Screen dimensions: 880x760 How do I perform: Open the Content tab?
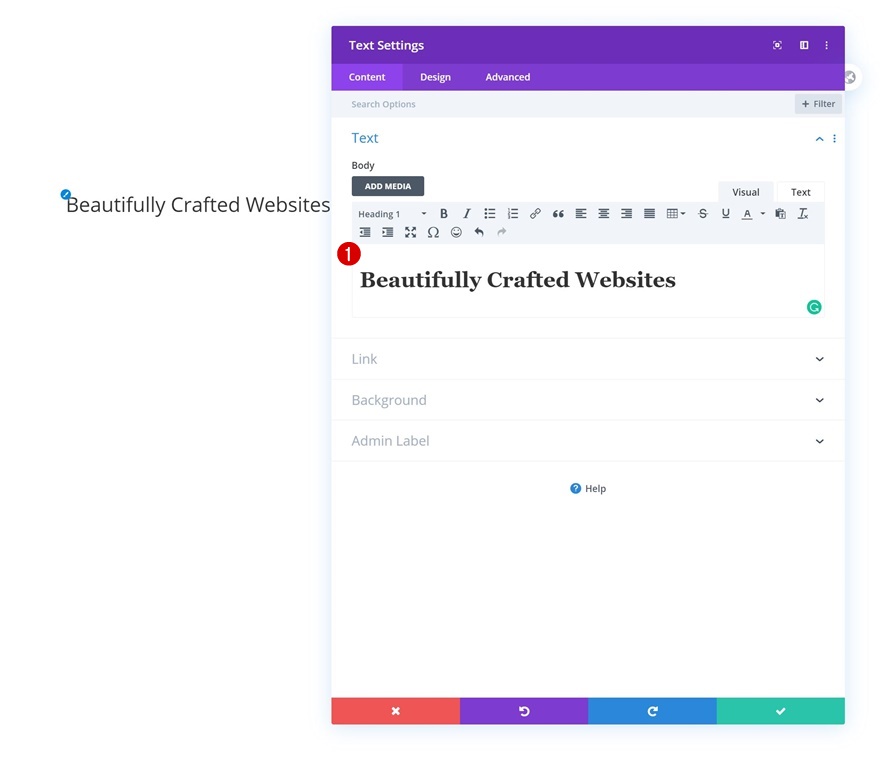[367, 77]
